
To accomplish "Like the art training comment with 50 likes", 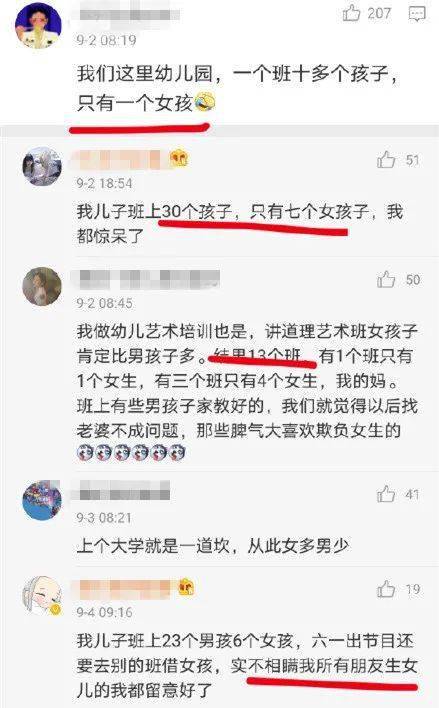I will click(x=386, y=279).
